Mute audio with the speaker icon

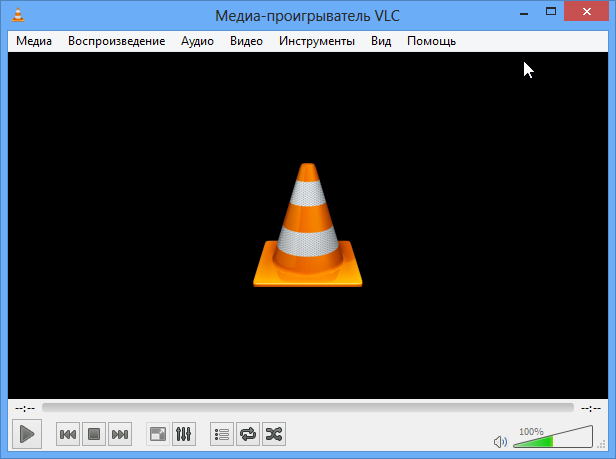coord(500,442)
